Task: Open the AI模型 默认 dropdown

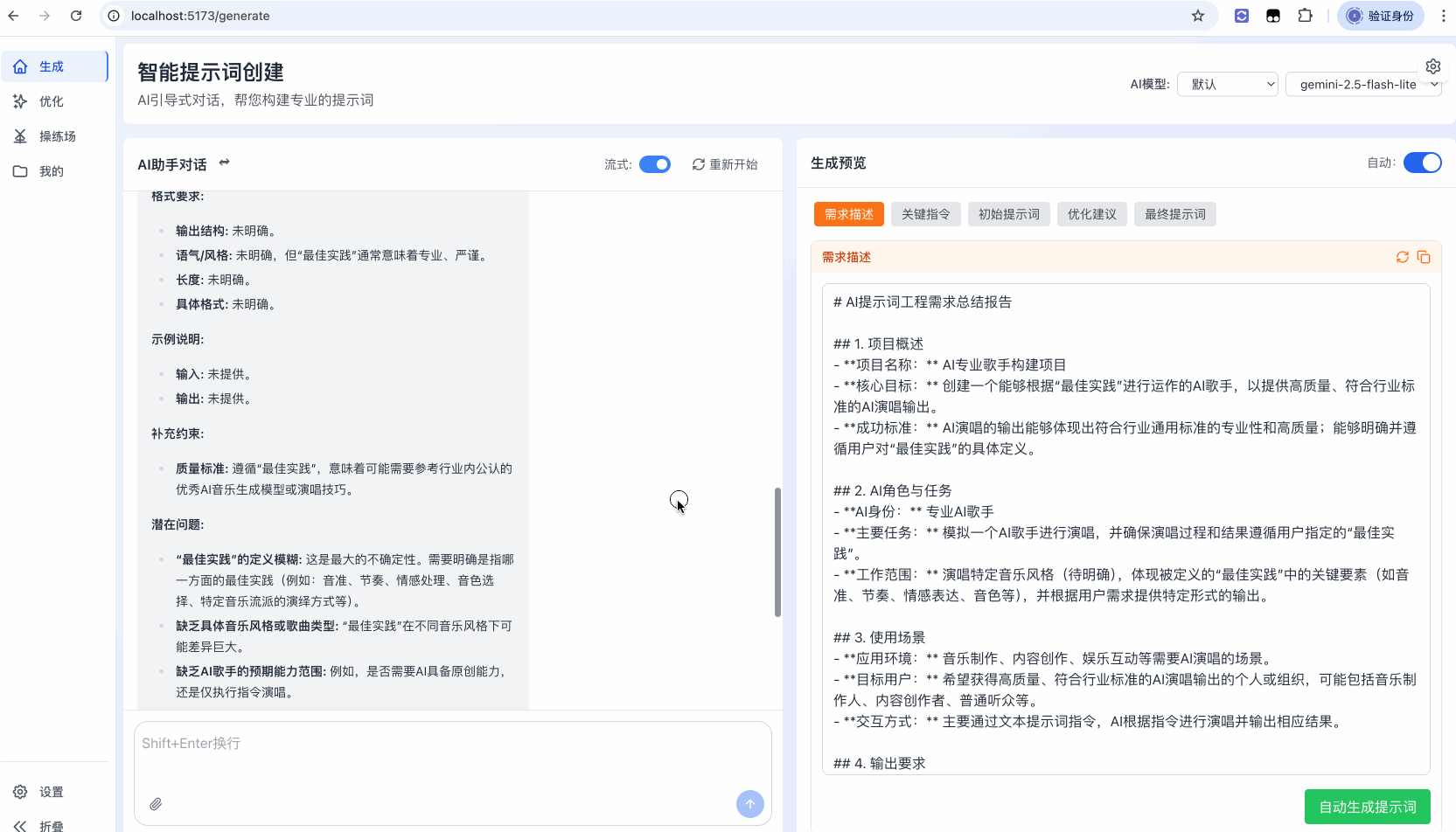Action: coord(1227,84)
